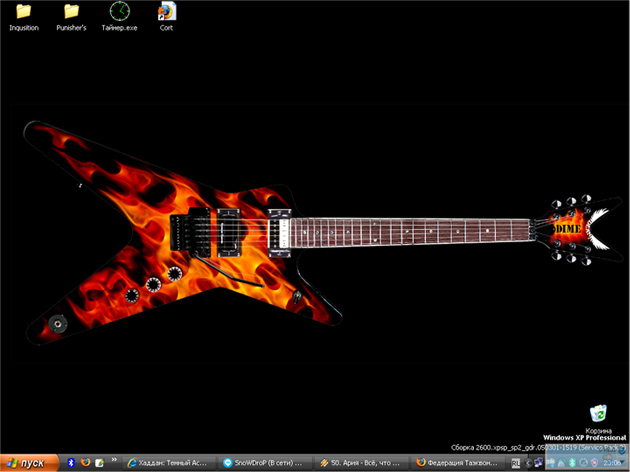Click the blue shield tray icon

click(622, 450)
